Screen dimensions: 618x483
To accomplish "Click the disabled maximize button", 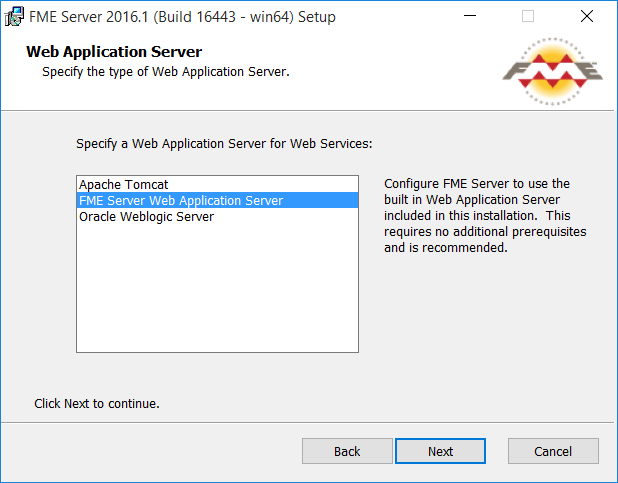I will (x=528, y=16).
